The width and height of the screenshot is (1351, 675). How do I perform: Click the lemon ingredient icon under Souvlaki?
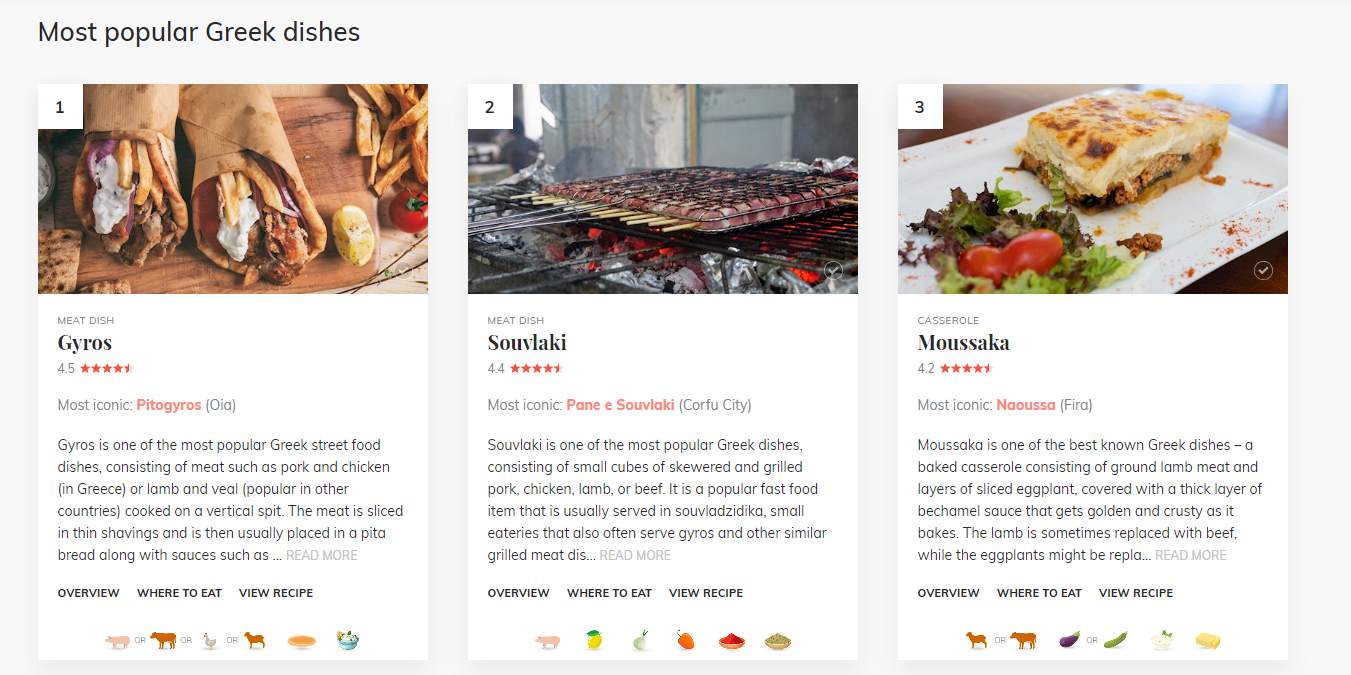594,641
